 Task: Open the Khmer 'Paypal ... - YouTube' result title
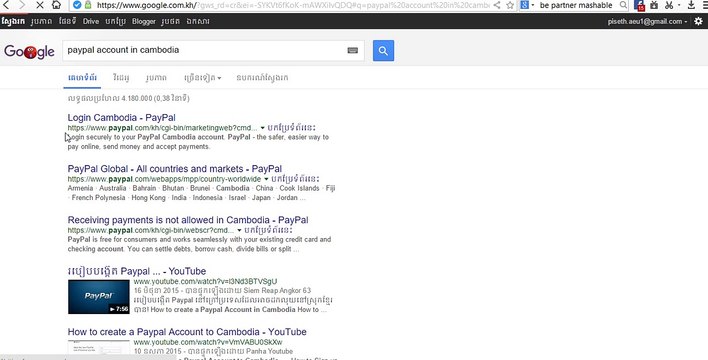click(137, 271)
